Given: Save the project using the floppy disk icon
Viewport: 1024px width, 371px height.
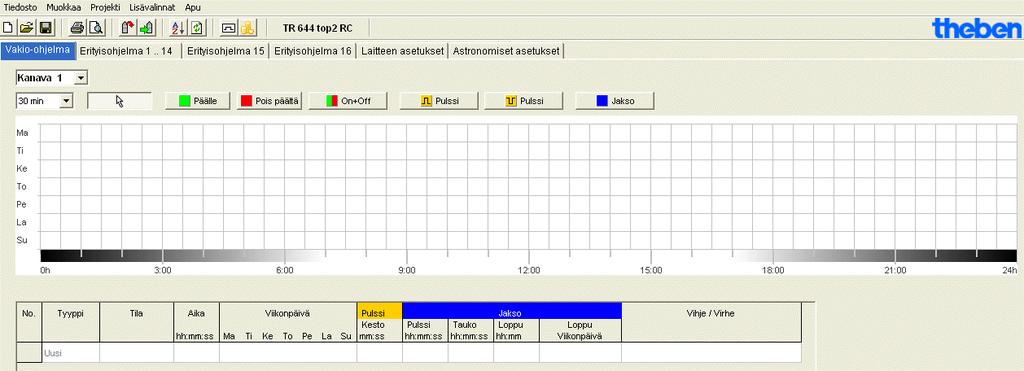Looking at the screenshot, I should (45, 28).
